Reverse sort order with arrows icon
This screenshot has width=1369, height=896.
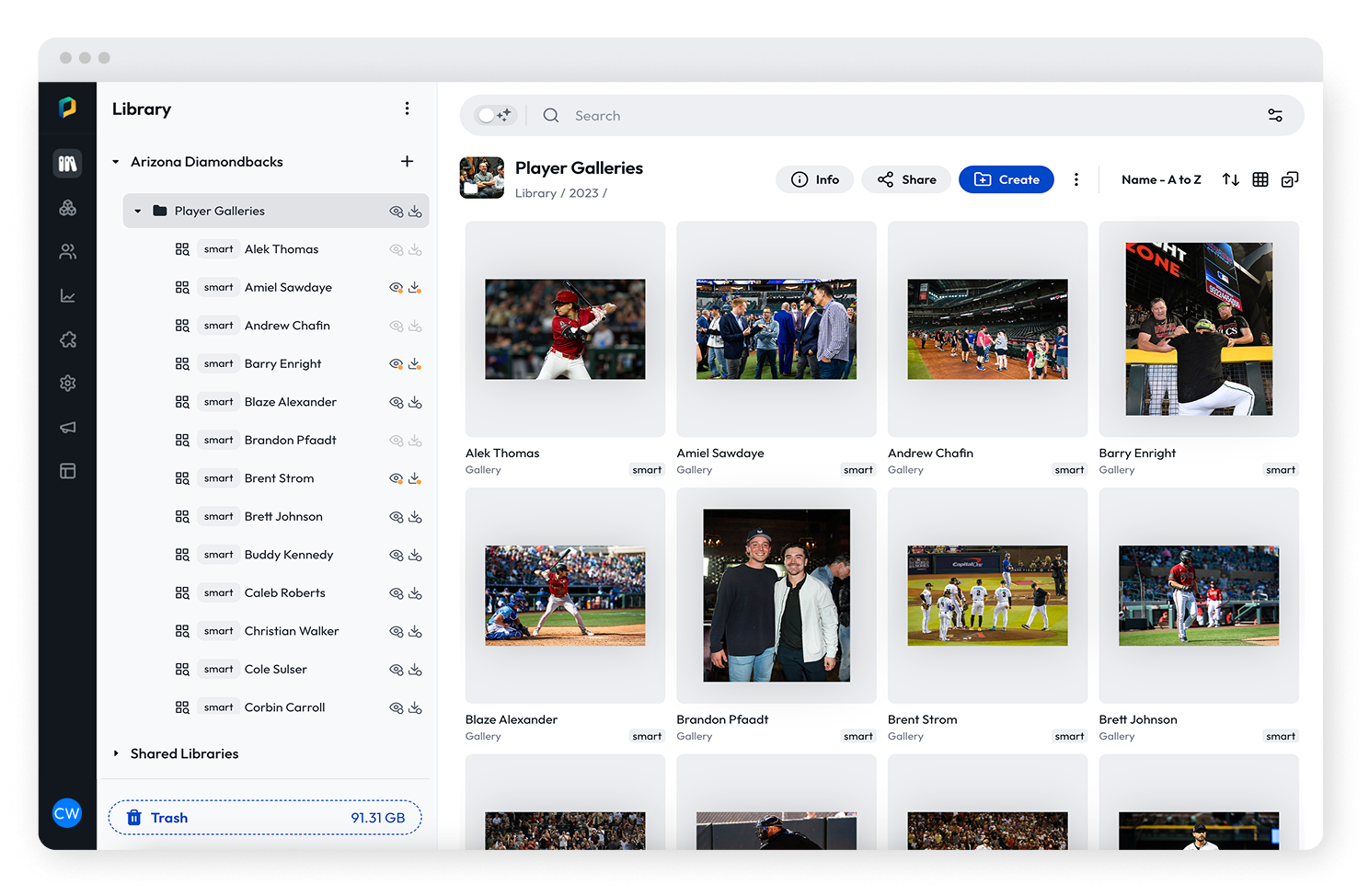click(x=1230, y=179)
